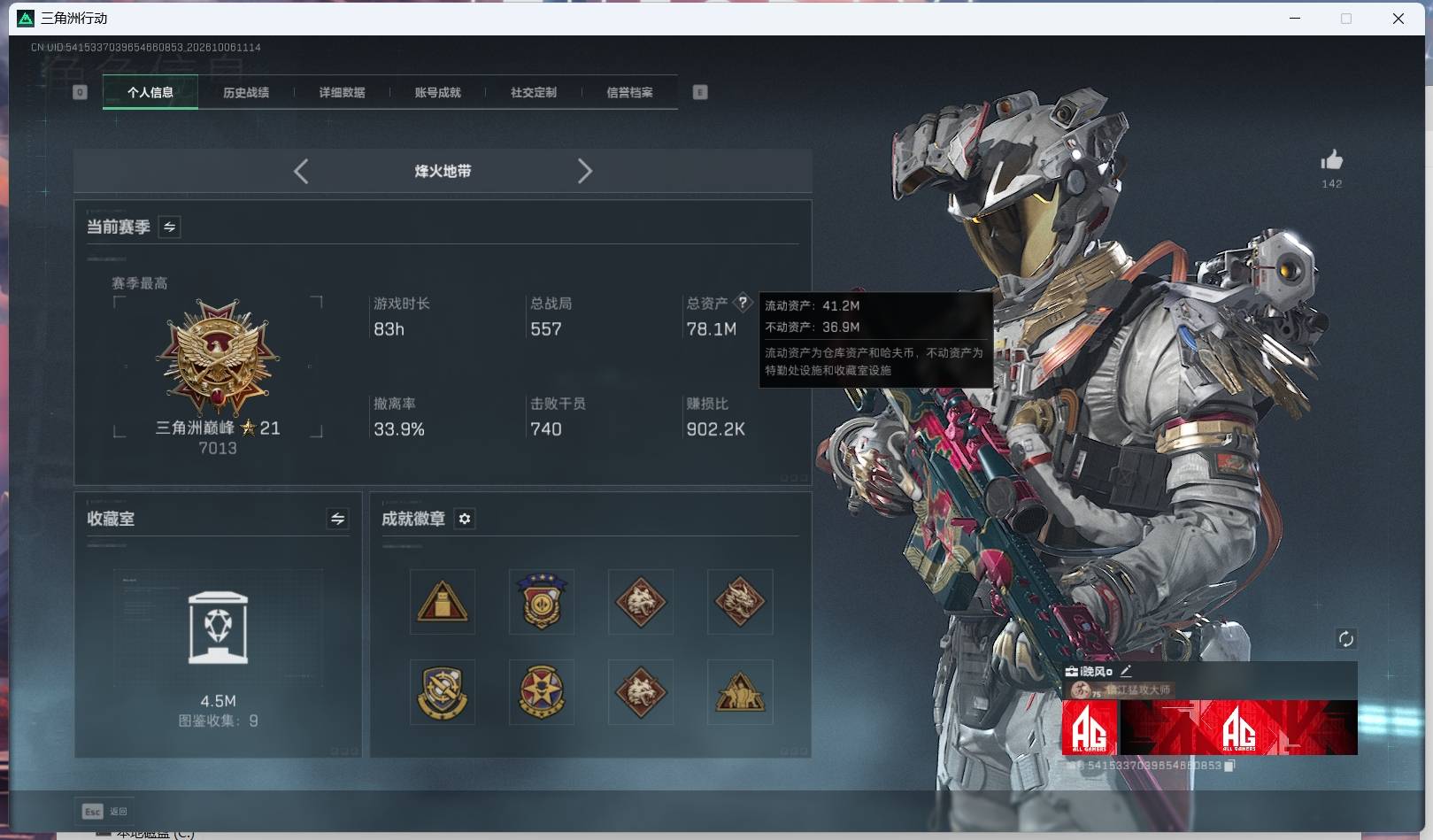The width and height of the screenshot is (1433, 840).
Task: Click the 图鉴收集 count text
Action: 218,721
